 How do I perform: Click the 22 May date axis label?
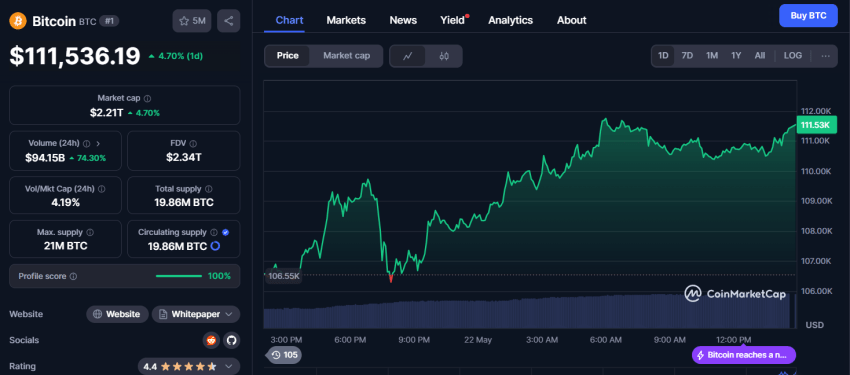478,340
